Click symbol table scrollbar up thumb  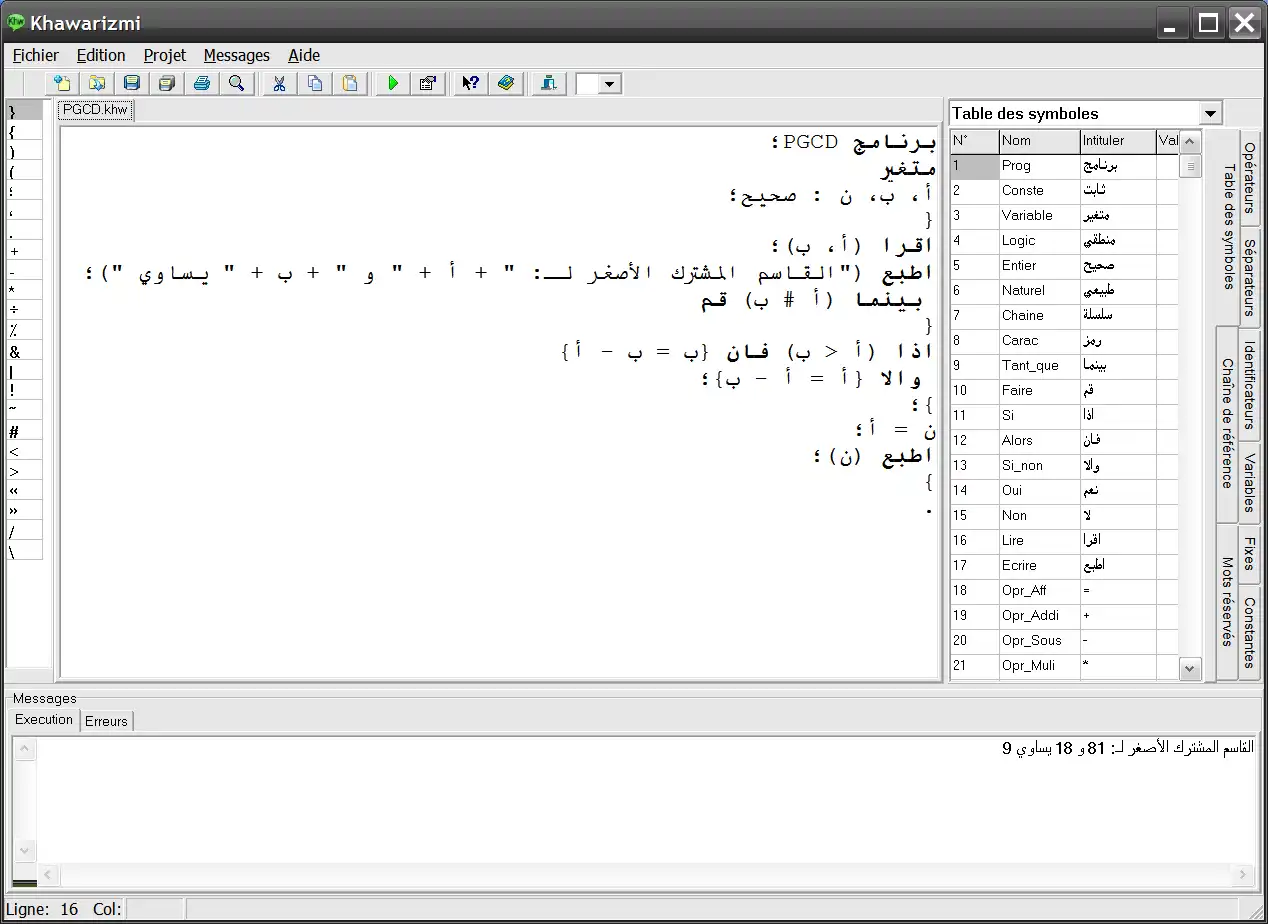[1190, 166]
